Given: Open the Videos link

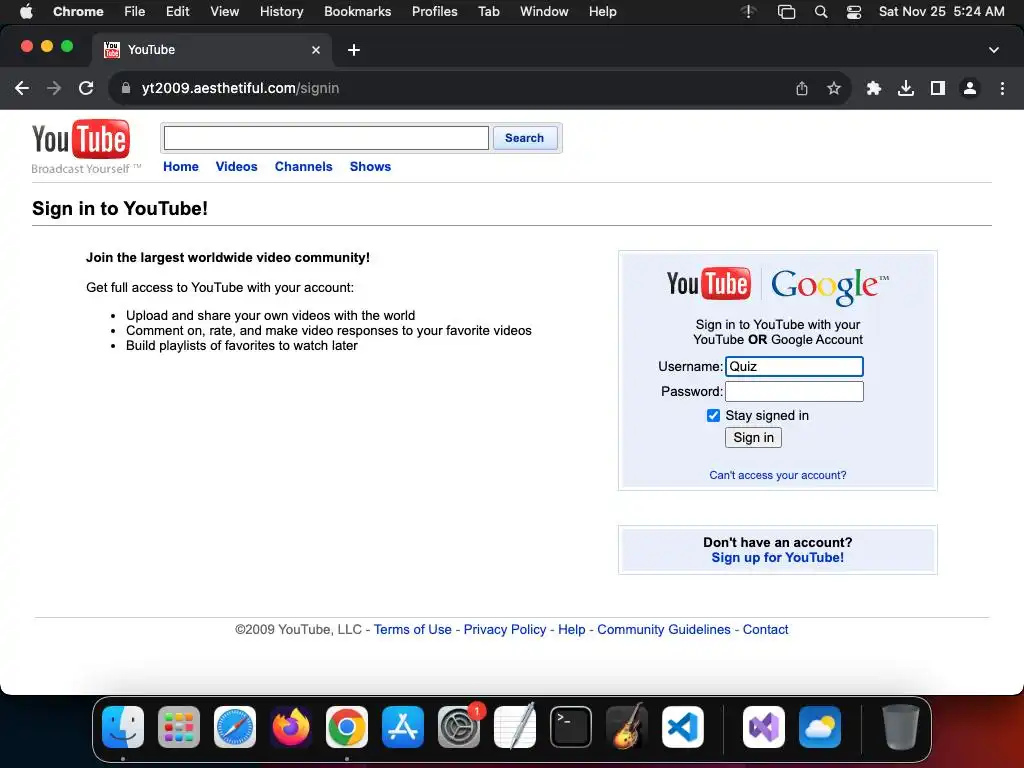Looking at the screenshot, I should 236,167.
